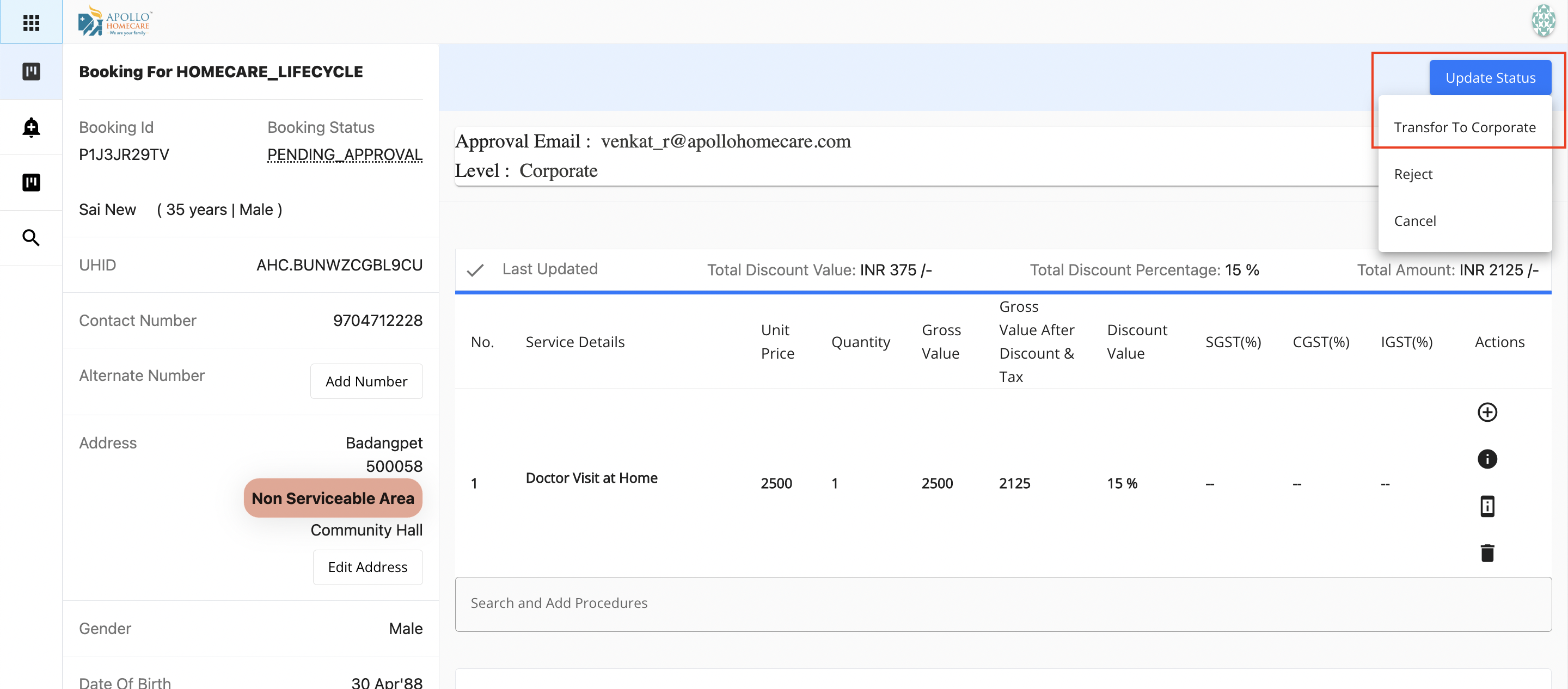Click the sidebar search magnifier icon
This screenshot has height=689, width=1568.
pos(31,238)
